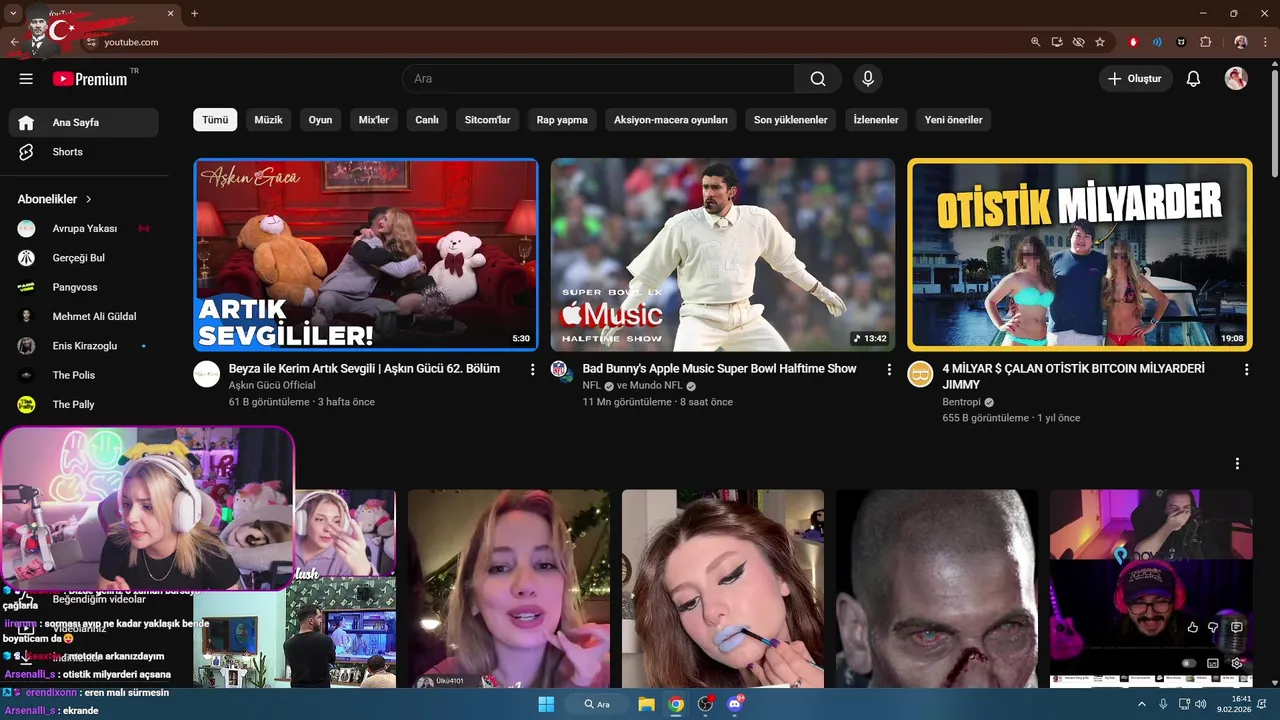Screen dimensions: 1280x720
Task: Open Mehmet Ali Güldal subscription
Action: coord(84,316)
